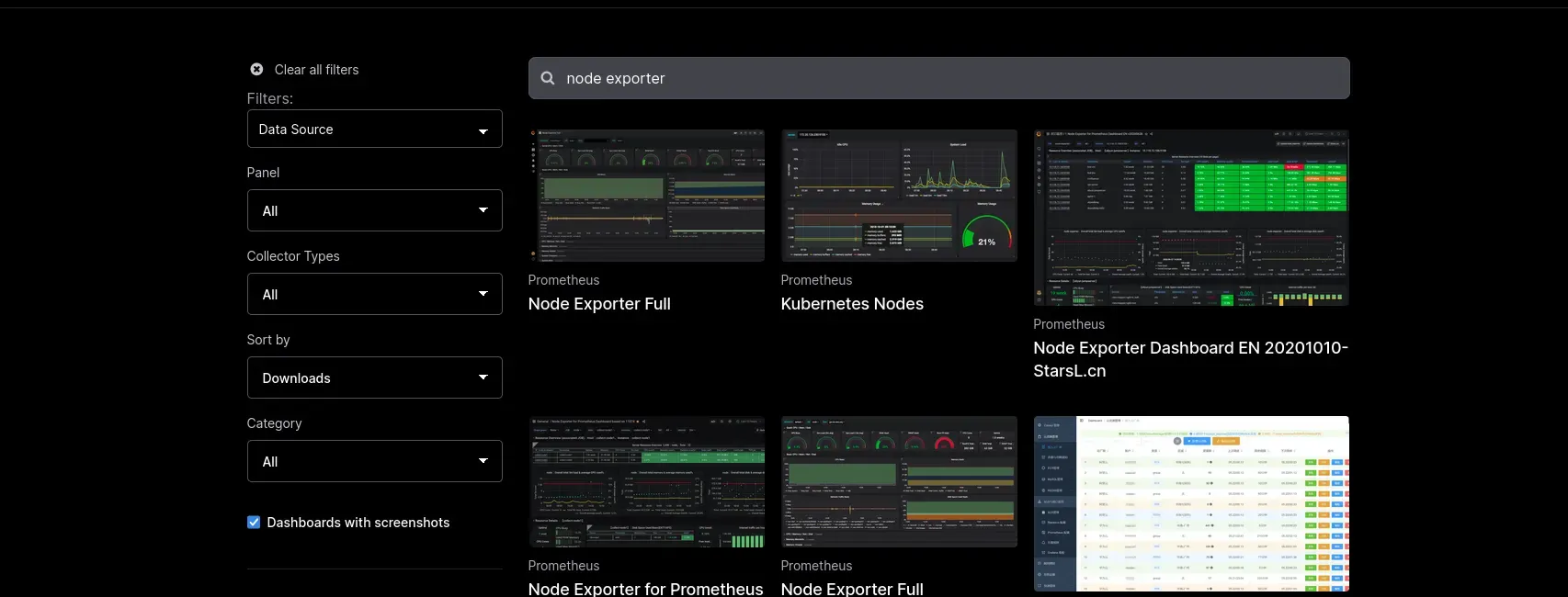Click the Kubernetes Nodes title link
Image resolution: width=1568 pixels, height=597 pixels.
point(852,304)
